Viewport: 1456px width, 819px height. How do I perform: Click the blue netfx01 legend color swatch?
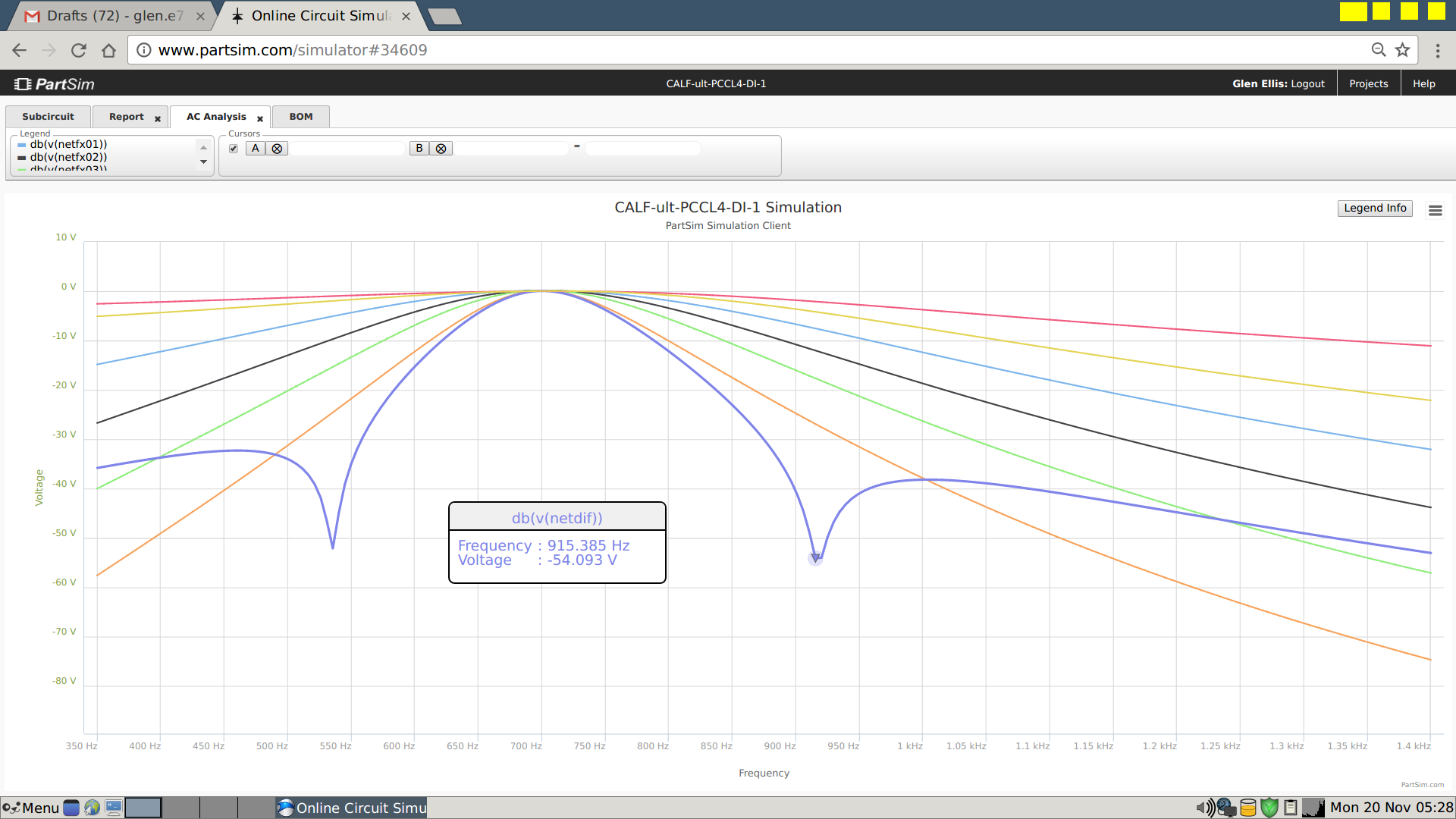pyautogui.click(x=22, y=145)
